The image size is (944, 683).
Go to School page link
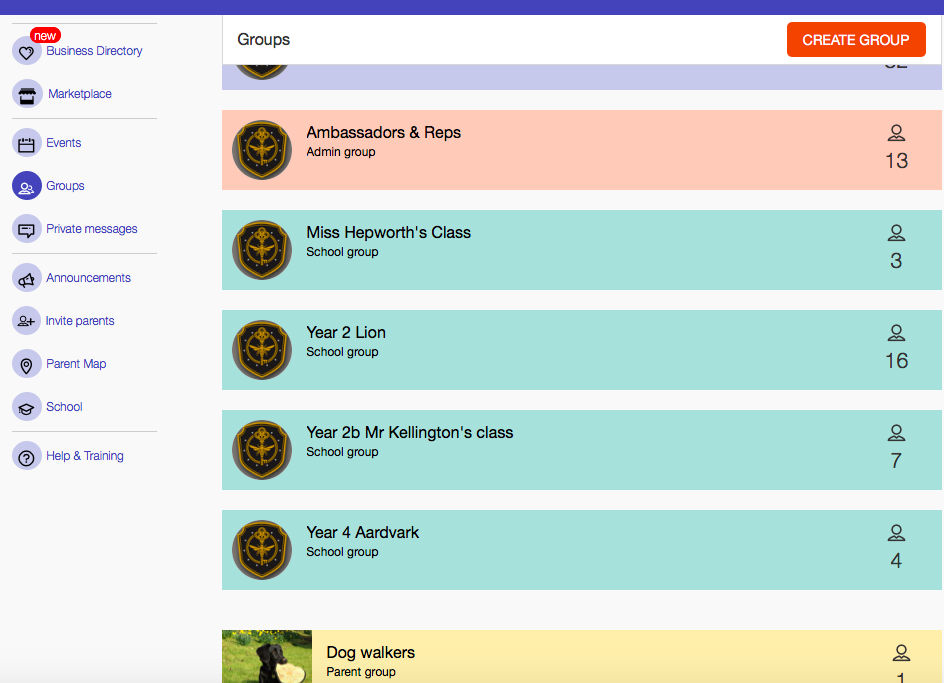pos(64,407)
